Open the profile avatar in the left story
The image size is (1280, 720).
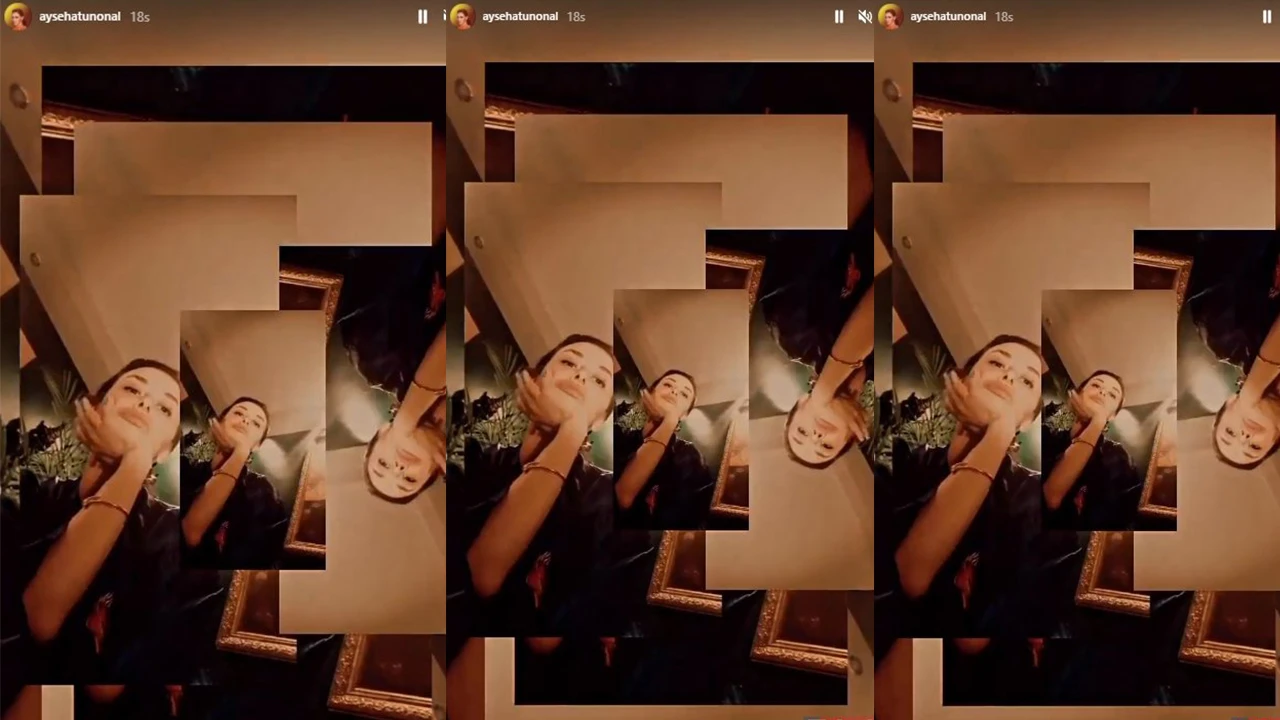click(x=17, y=17)
